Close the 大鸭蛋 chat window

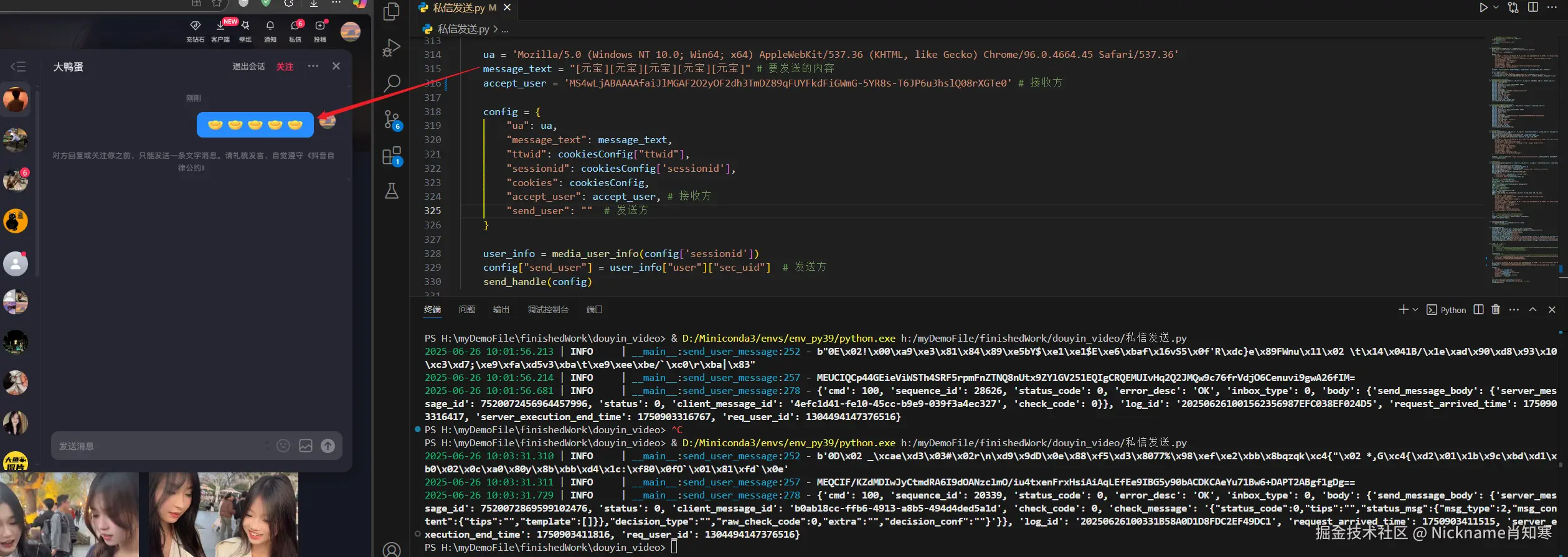[x=336, y=66]
